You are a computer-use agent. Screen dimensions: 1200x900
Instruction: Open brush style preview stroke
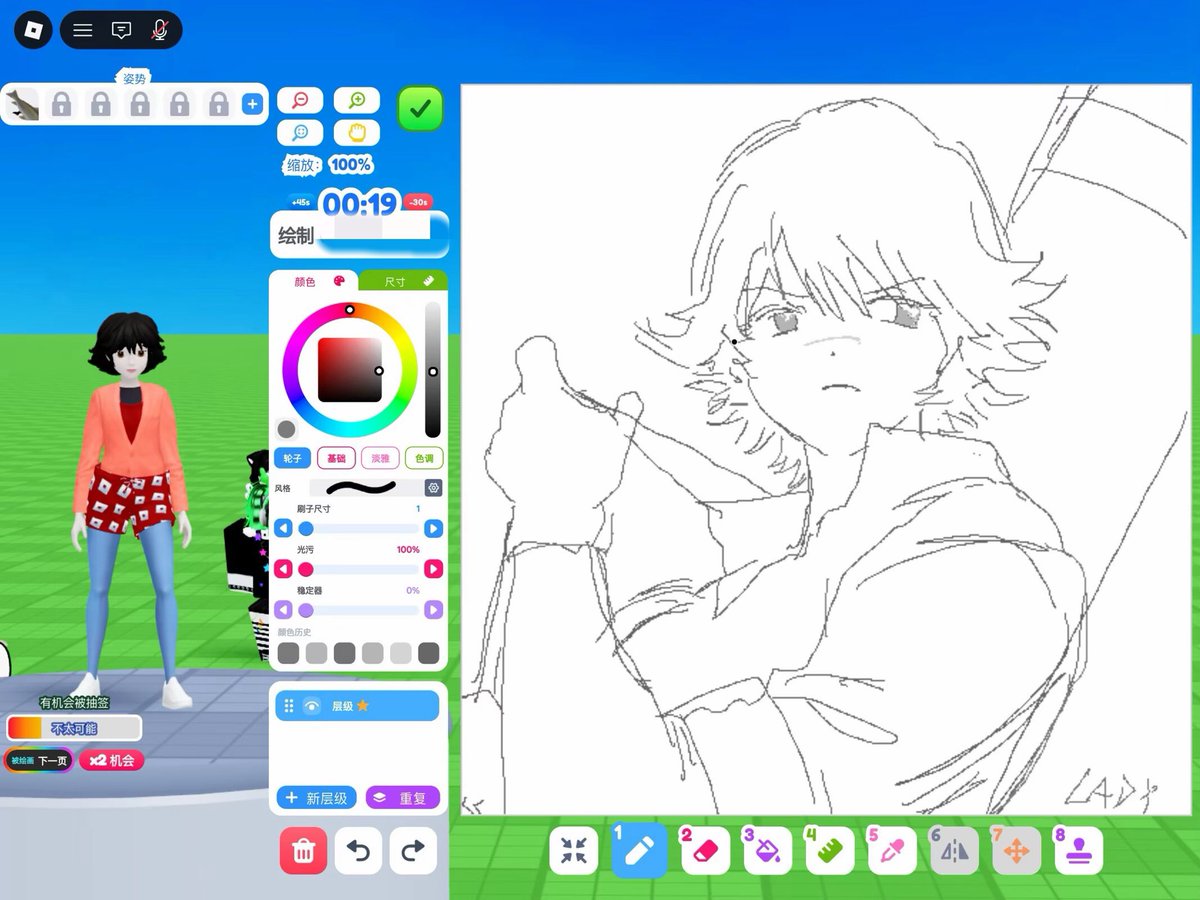[x=365, y=488]
